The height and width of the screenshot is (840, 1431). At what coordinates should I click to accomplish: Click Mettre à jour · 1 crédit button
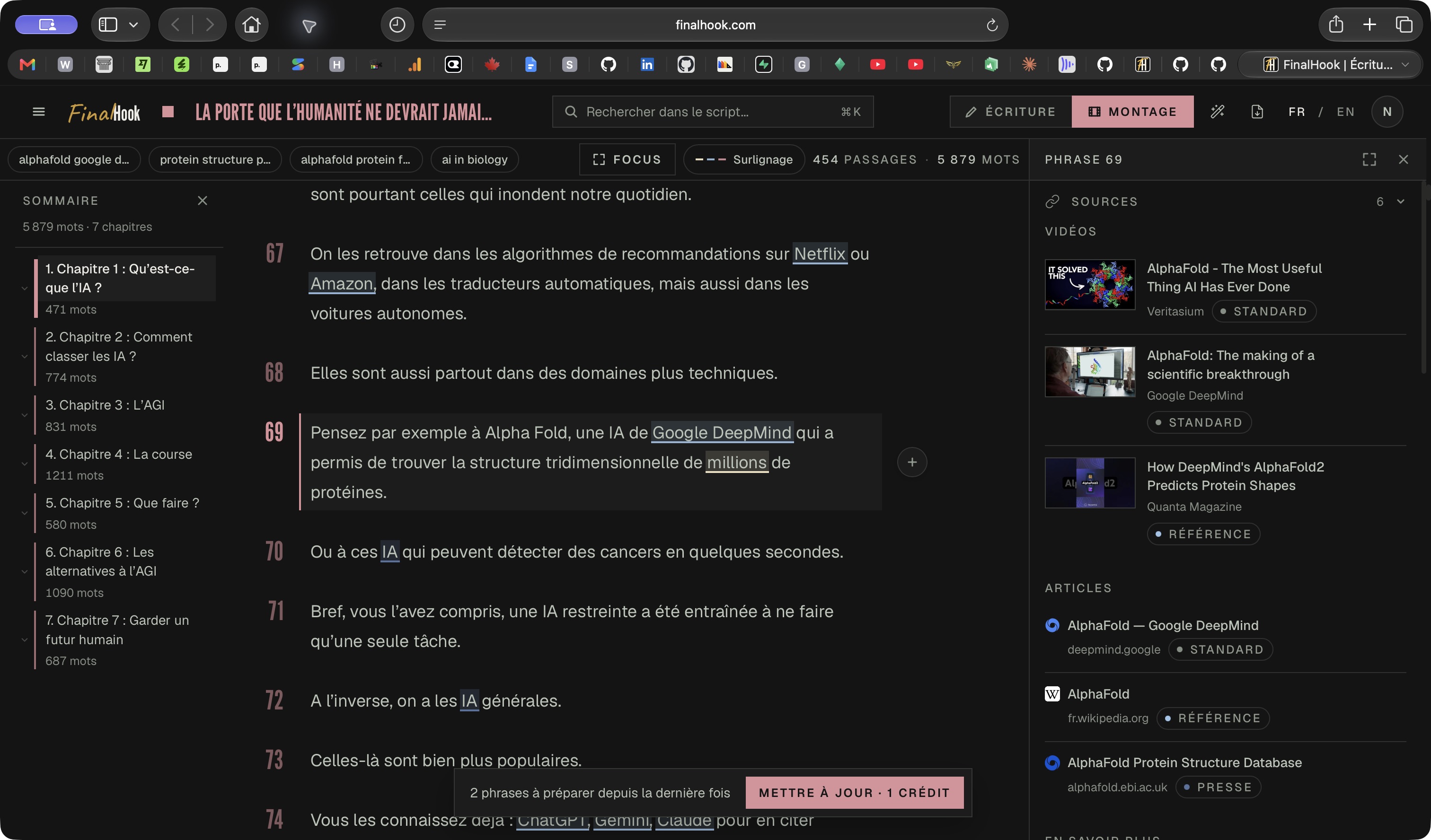pyautogui.click(x=854, y=792)
